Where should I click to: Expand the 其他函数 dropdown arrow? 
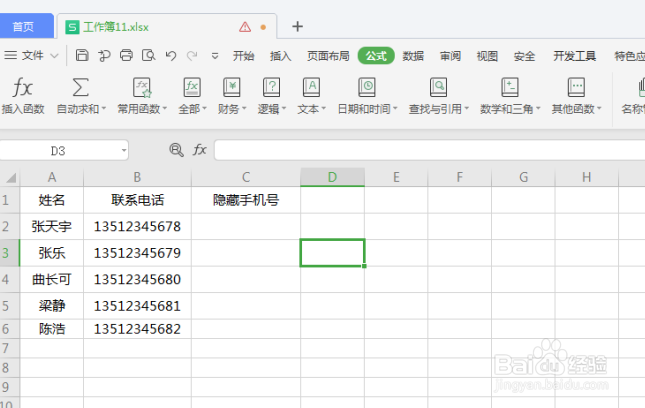coord(599,109)
